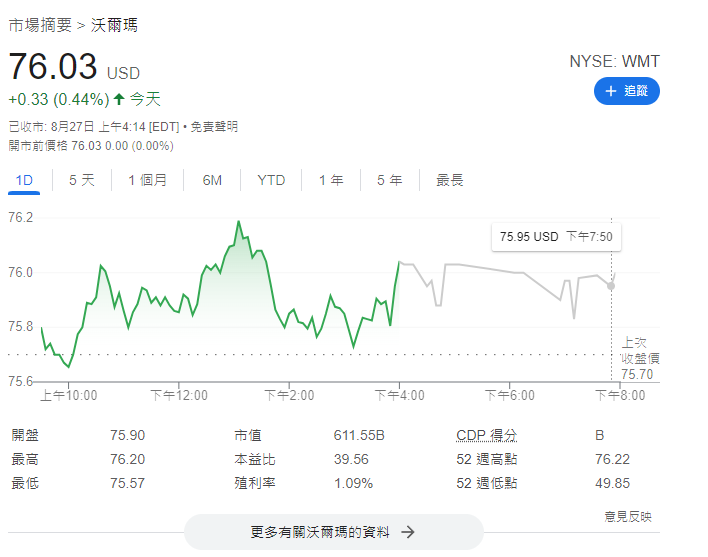Switch to the 1 個月 chart range
The image size is (708, 557).
point(147,181)
